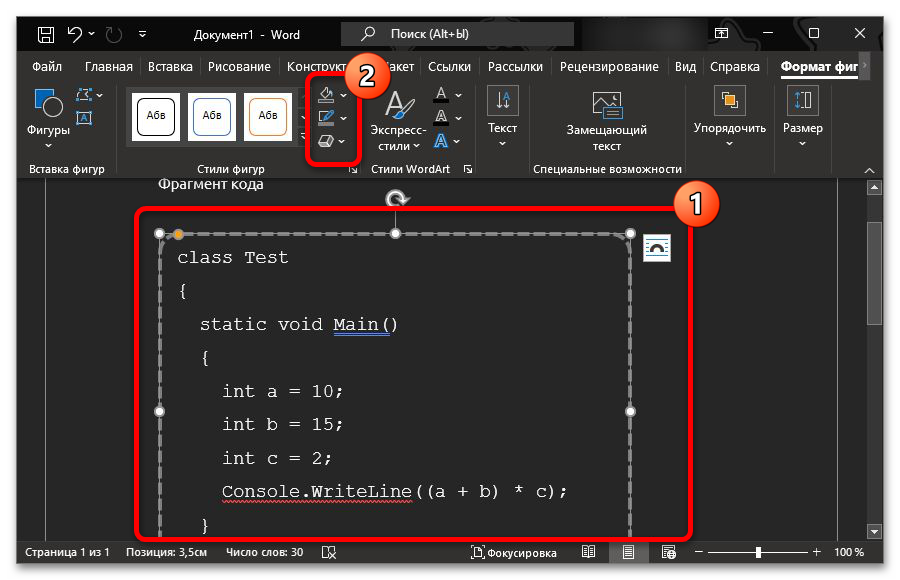Open the Рисование tab
The height and width of the screenshot is (580, 900).
(x=239, y=67)
